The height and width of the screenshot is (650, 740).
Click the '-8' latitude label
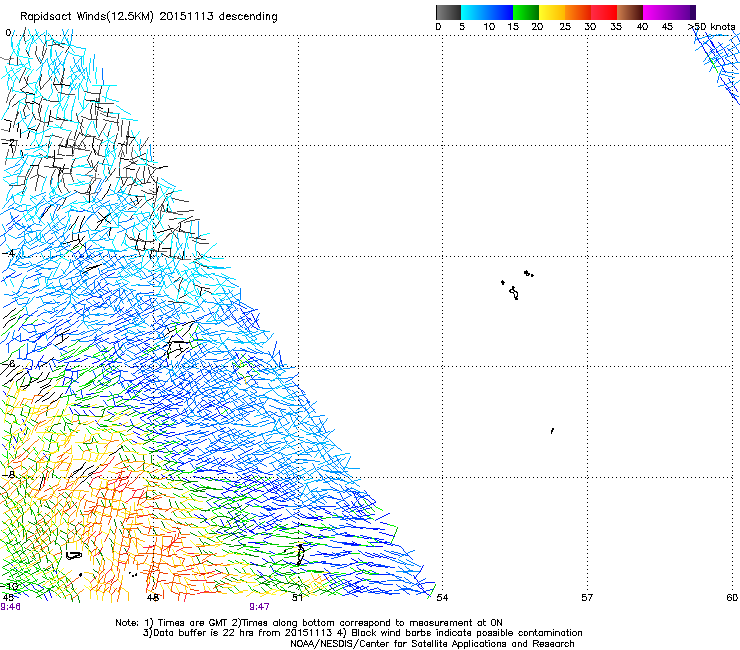(9, 474)
